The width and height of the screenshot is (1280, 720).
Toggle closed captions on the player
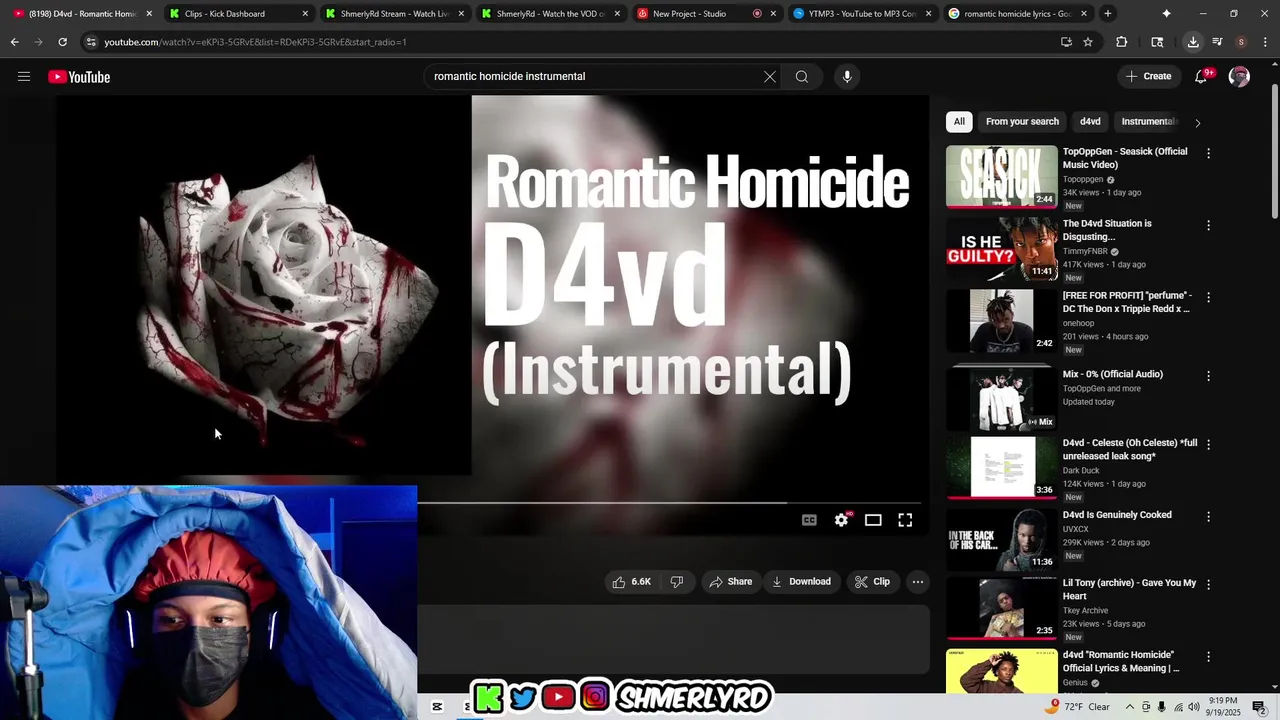click(809, 520)
